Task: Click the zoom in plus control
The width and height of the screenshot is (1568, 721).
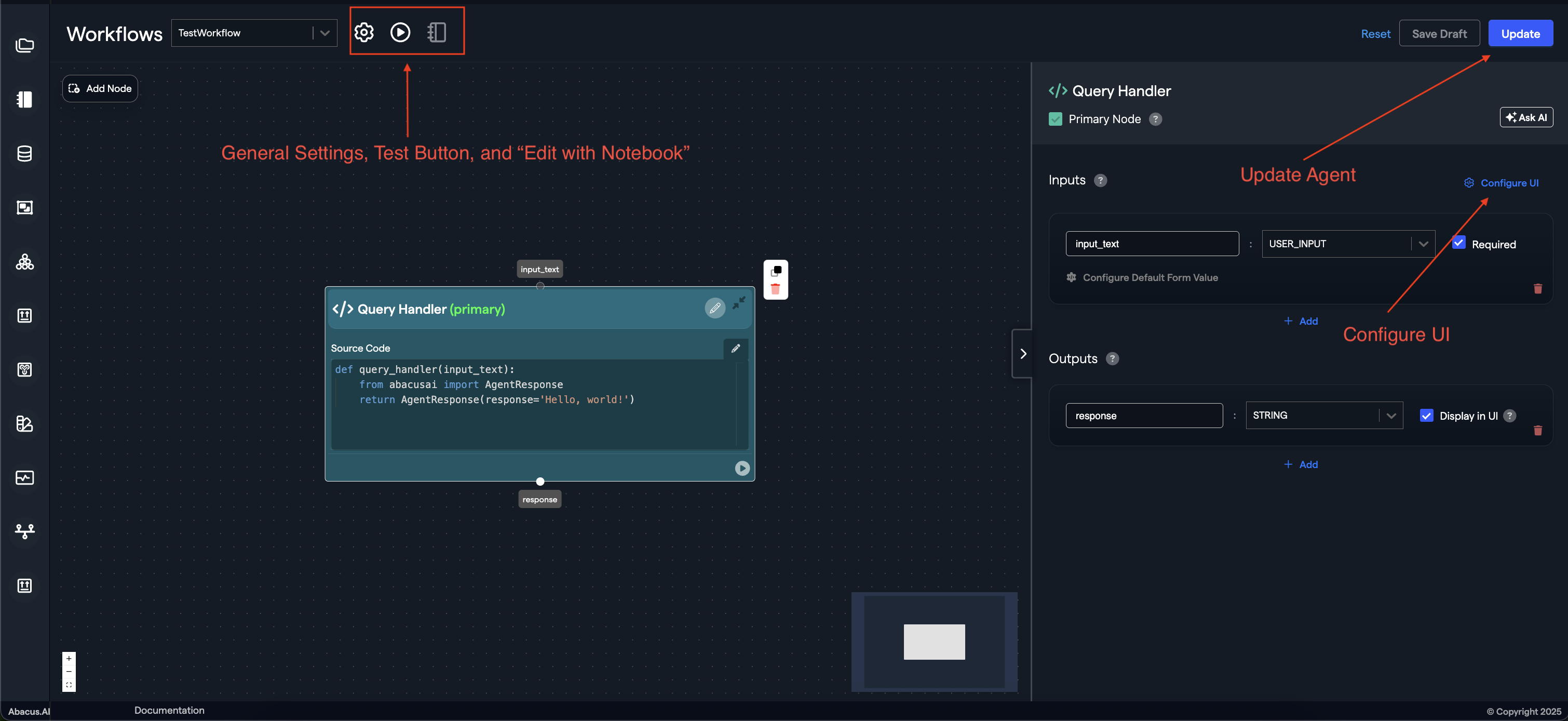Action: click(69, 658)
